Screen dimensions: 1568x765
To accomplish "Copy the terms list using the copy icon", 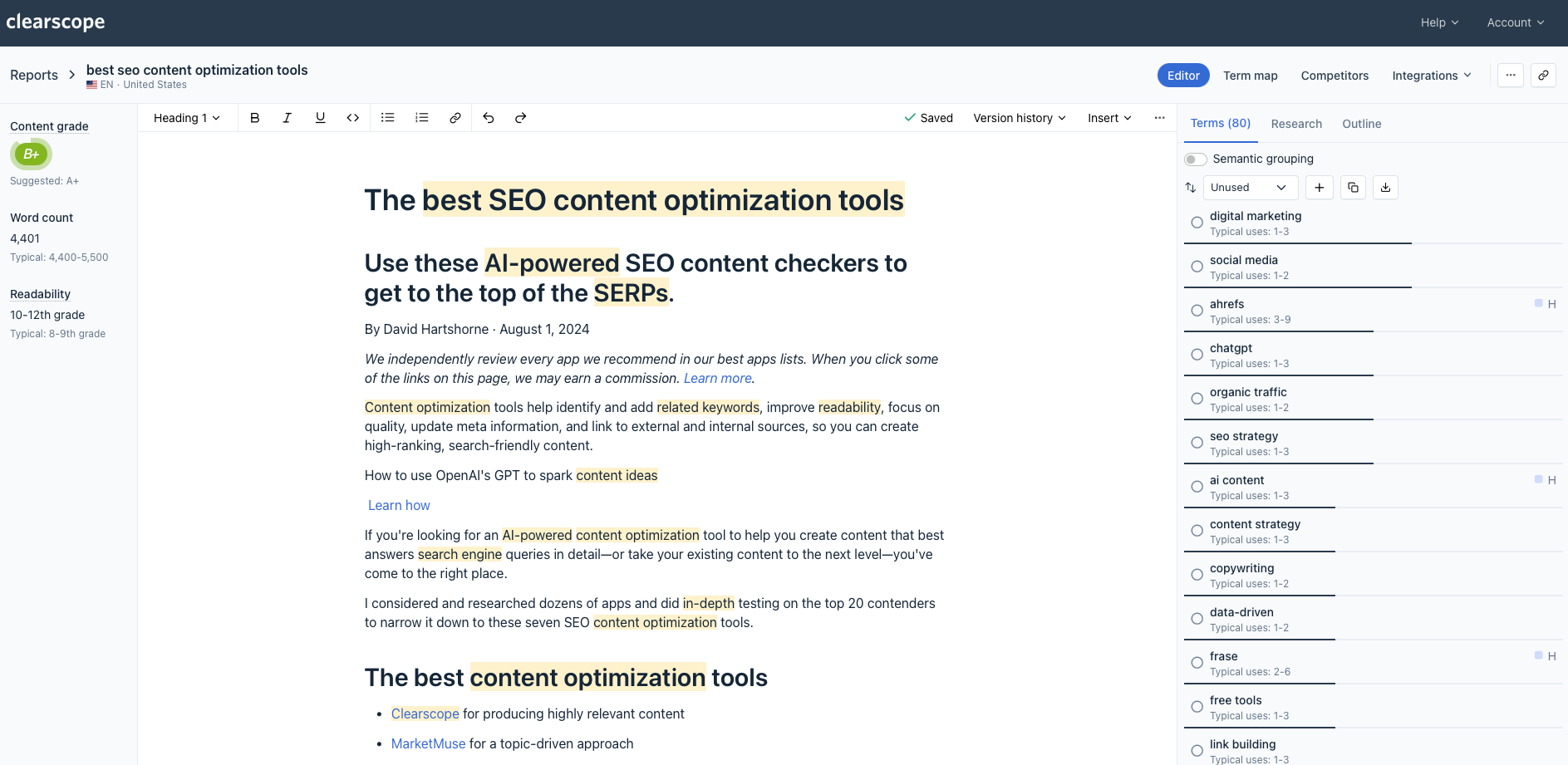I will tap(1352, 188).
